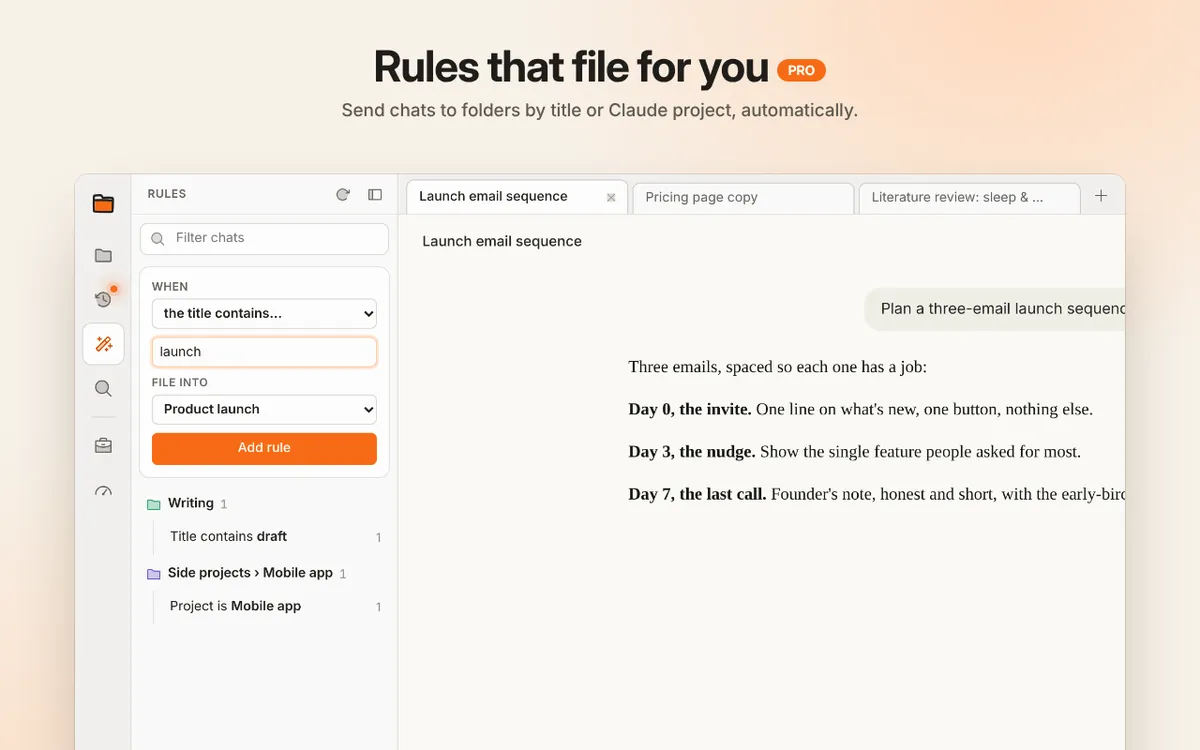This screenshot has width=1200, height=750.
Task: Add a new tab with plus icon
Action: [1101, 196]
